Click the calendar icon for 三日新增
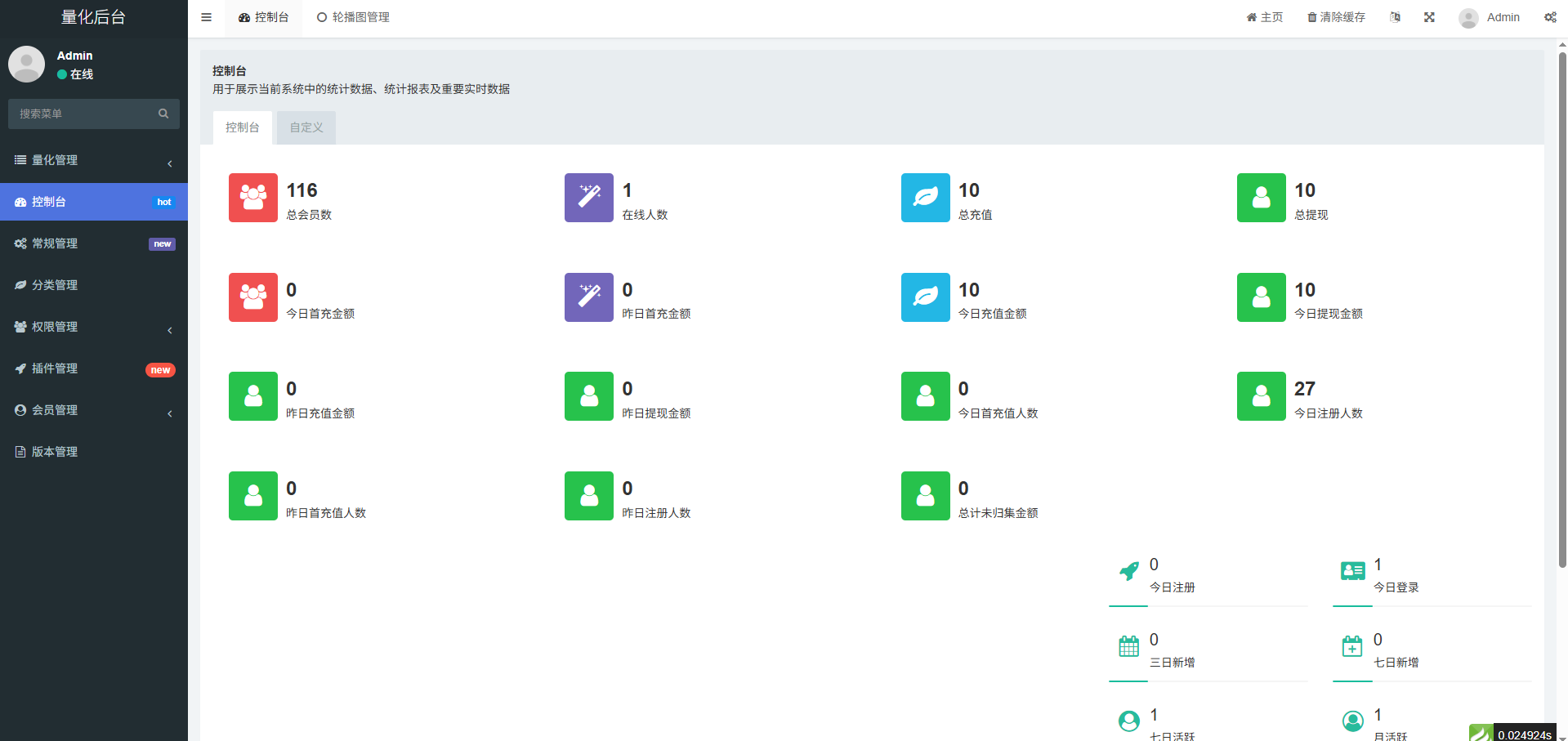The height and width of the screenshot is (741, 1568). click(x=1129, y=646)
